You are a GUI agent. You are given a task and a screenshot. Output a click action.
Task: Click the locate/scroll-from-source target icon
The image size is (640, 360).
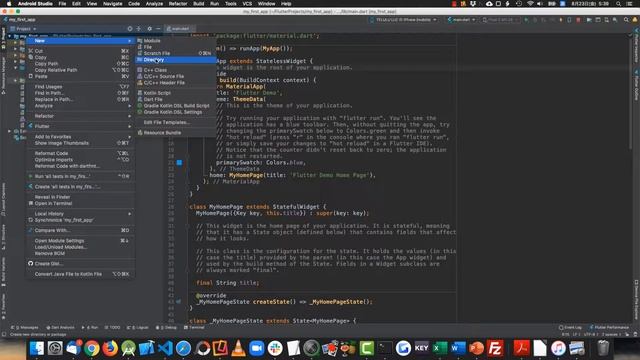coord(130,29)
